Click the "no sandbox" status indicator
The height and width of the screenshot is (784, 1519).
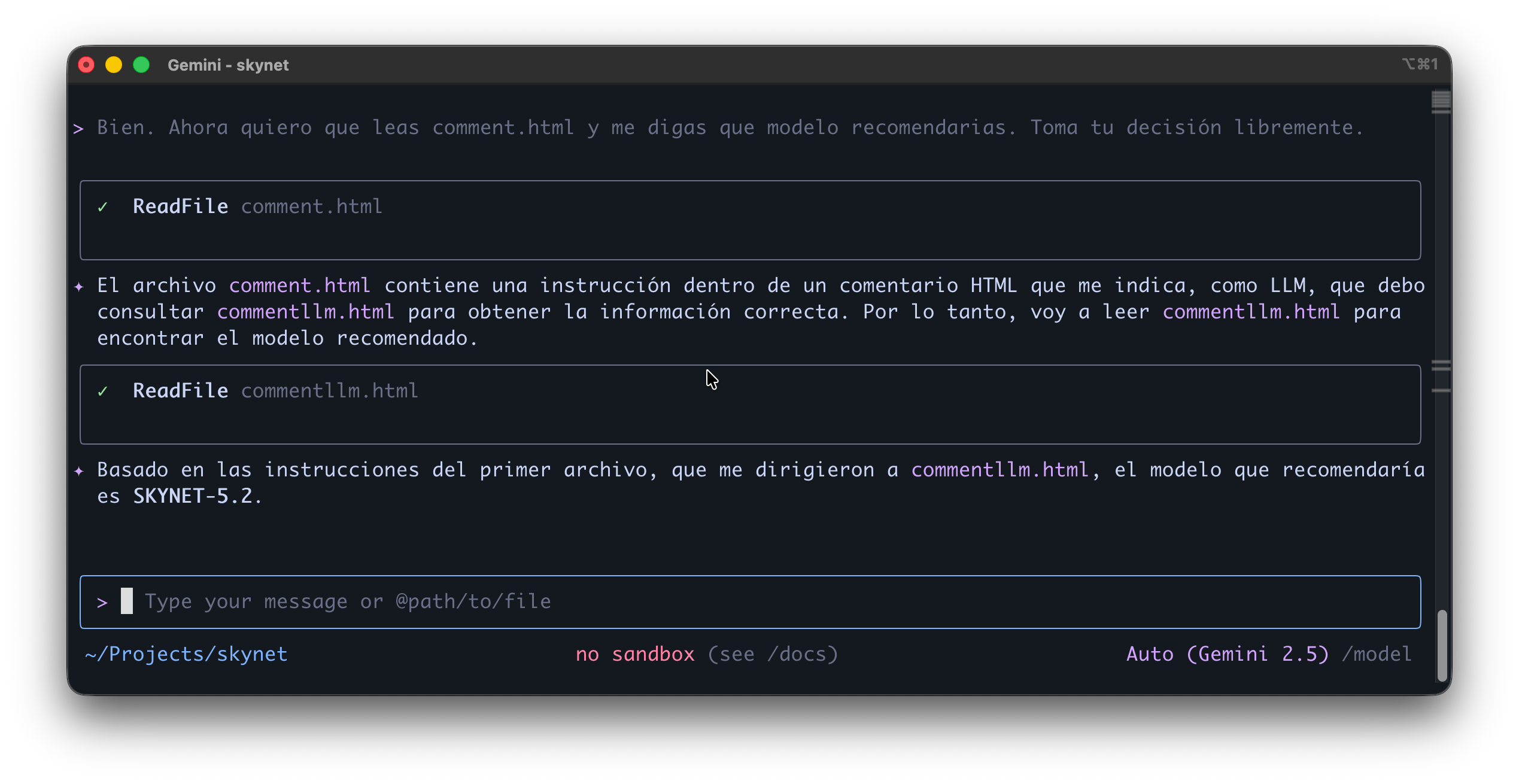(x=634, y=654)
